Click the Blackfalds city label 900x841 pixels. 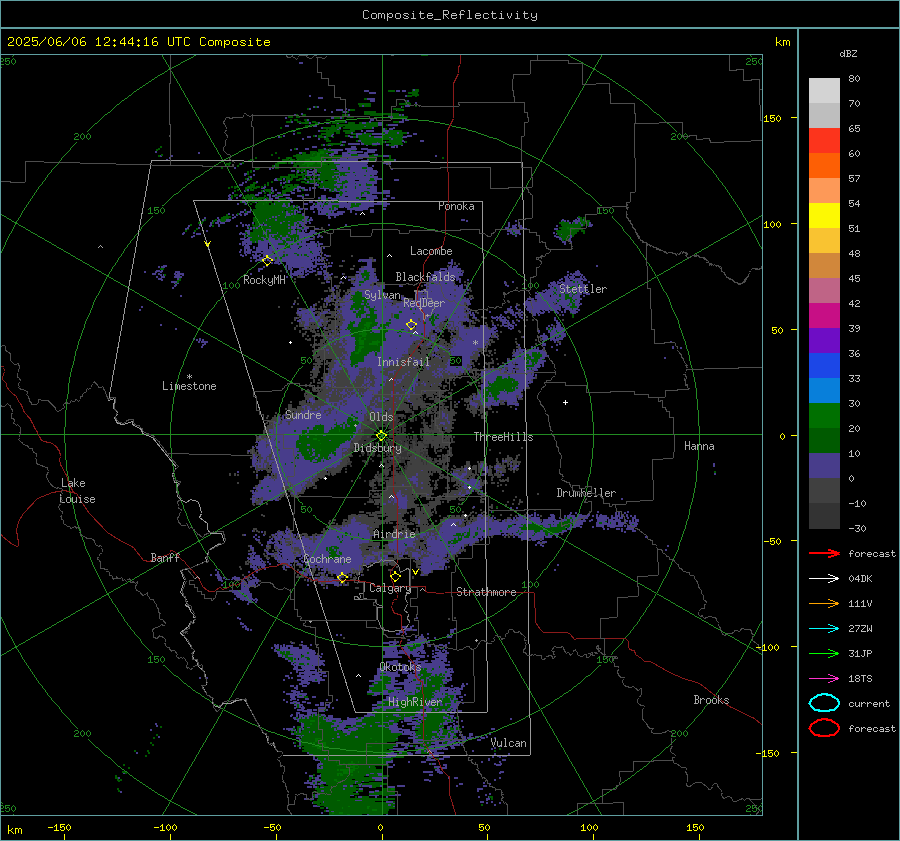425,277
